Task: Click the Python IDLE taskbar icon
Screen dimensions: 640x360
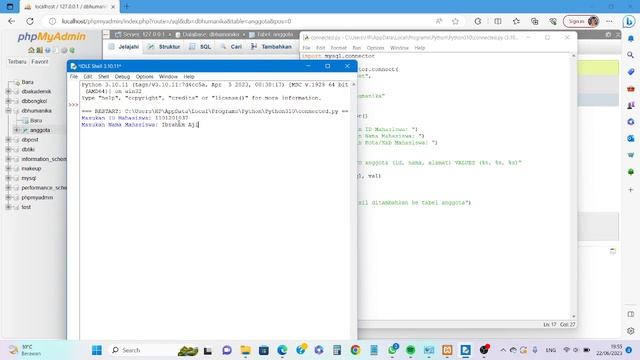Action: pyautogui.click(x=465, y=350)
